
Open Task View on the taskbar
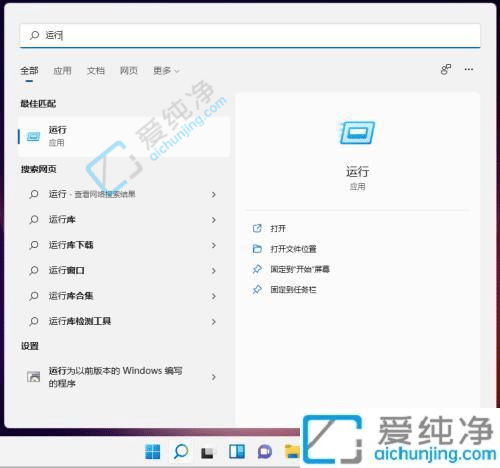pyautogui.click(x=208, y=452)
